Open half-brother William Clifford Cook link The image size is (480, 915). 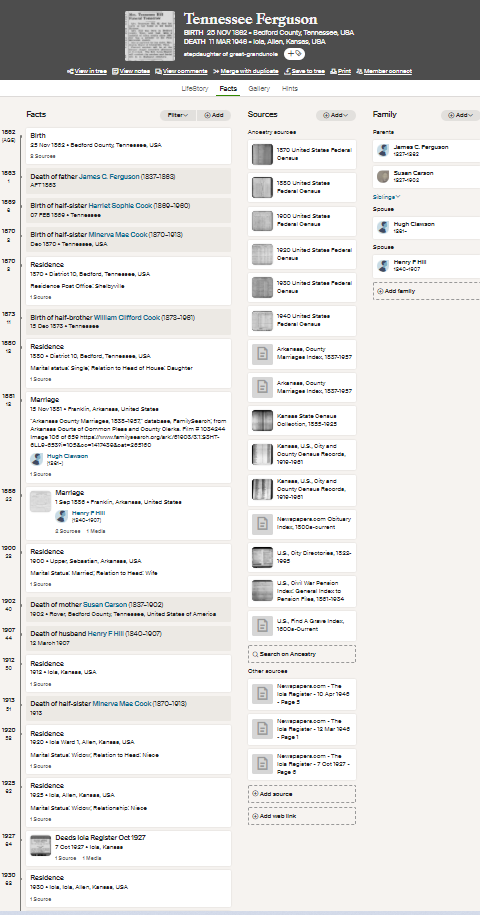click(x=127, y=318)
